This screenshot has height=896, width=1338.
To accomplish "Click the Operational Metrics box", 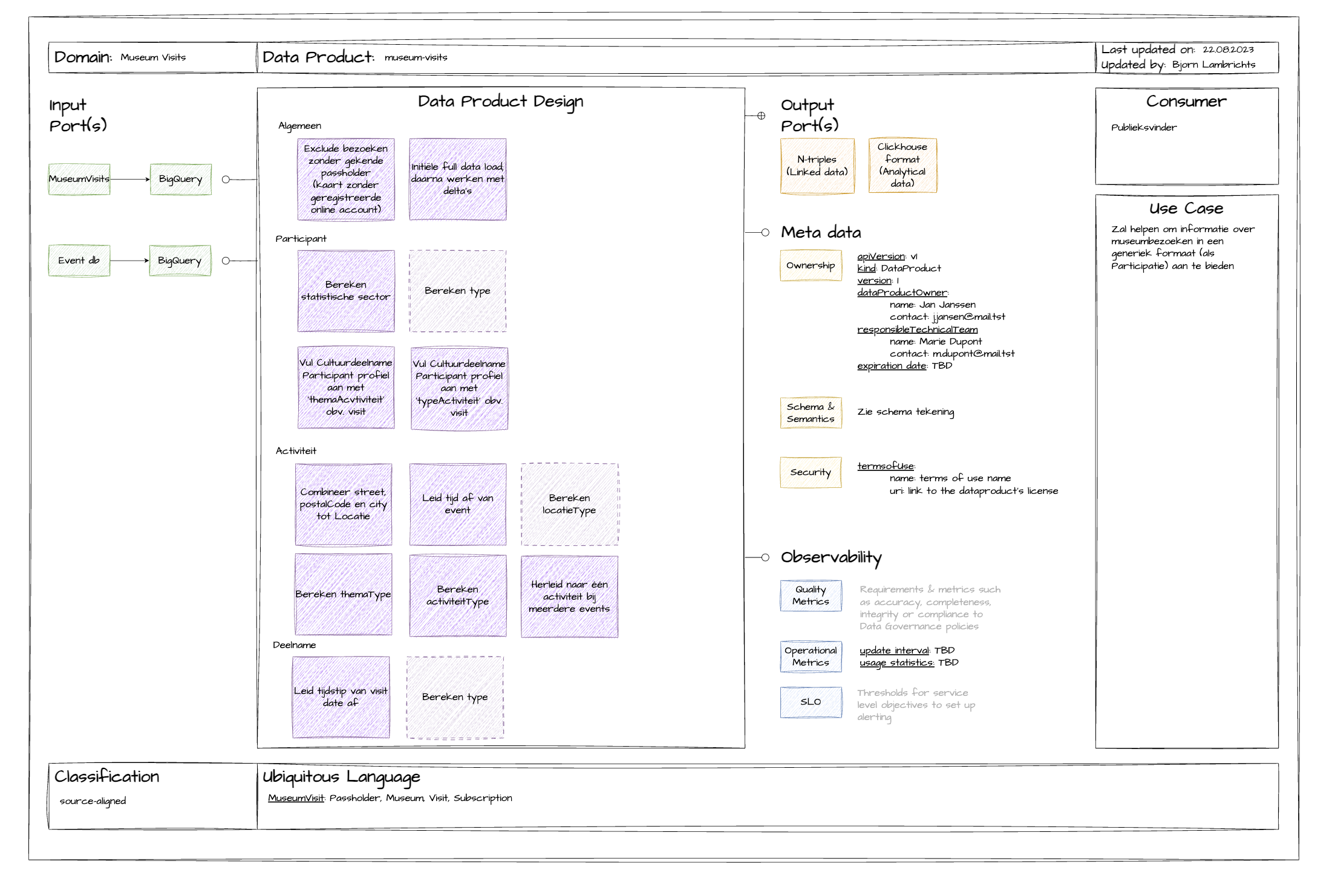I will pos(811,657).
